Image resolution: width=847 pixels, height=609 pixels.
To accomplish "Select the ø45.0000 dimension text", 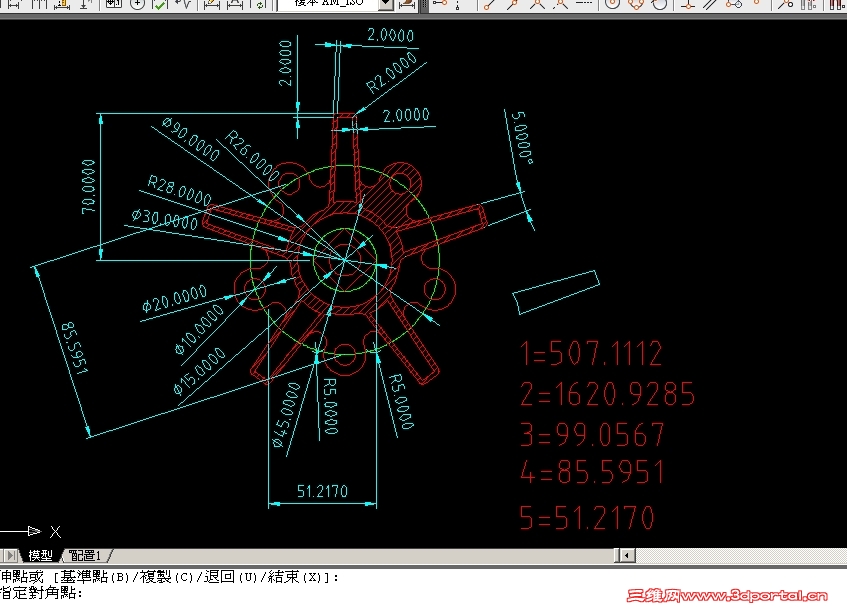I will point(286,415).
